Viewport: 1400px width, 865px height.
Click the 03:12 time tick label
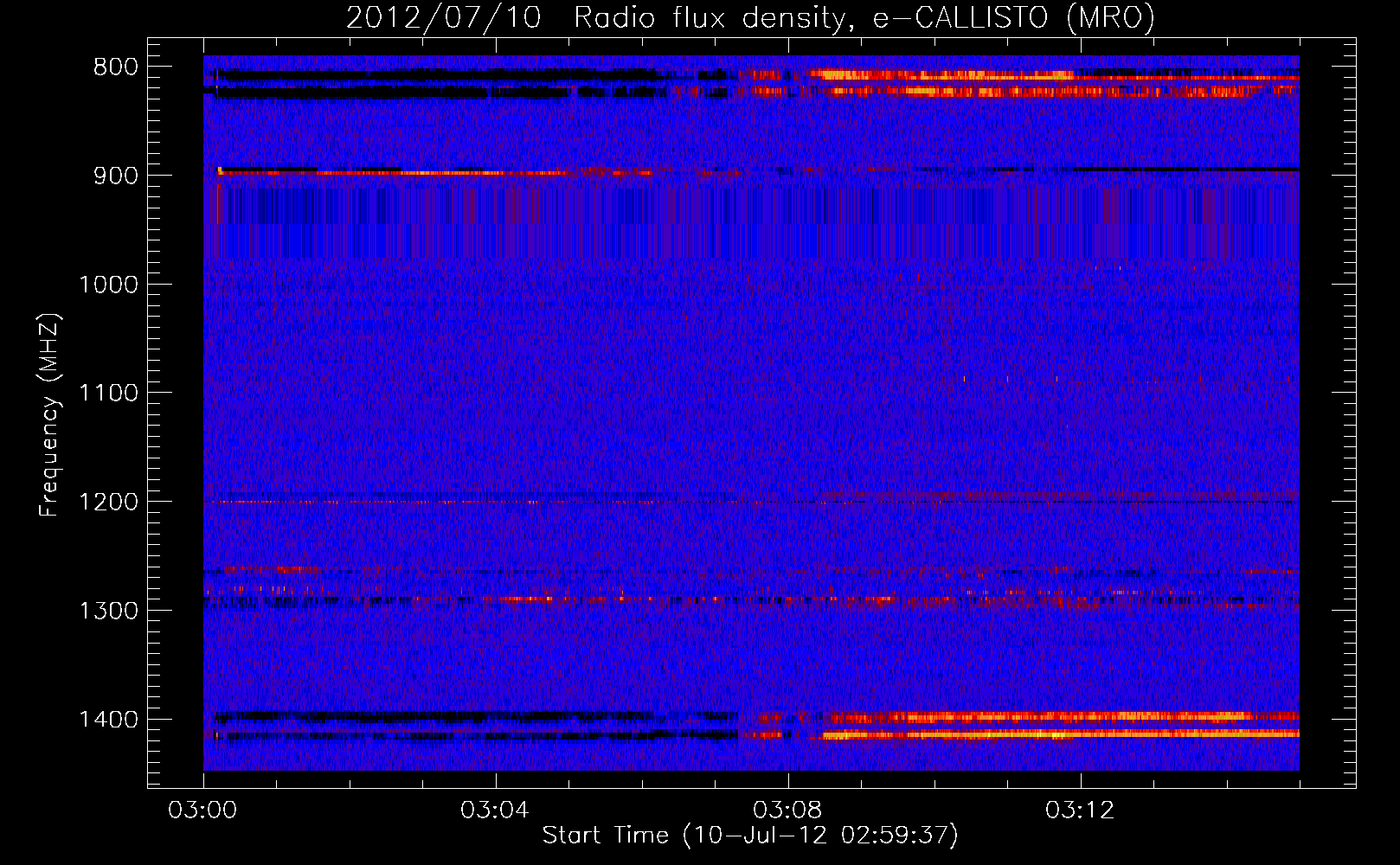(1080, 811)
